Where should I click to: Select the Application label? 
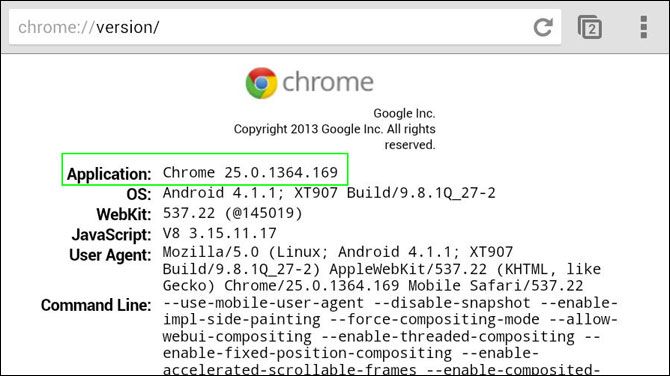(109, 174)
